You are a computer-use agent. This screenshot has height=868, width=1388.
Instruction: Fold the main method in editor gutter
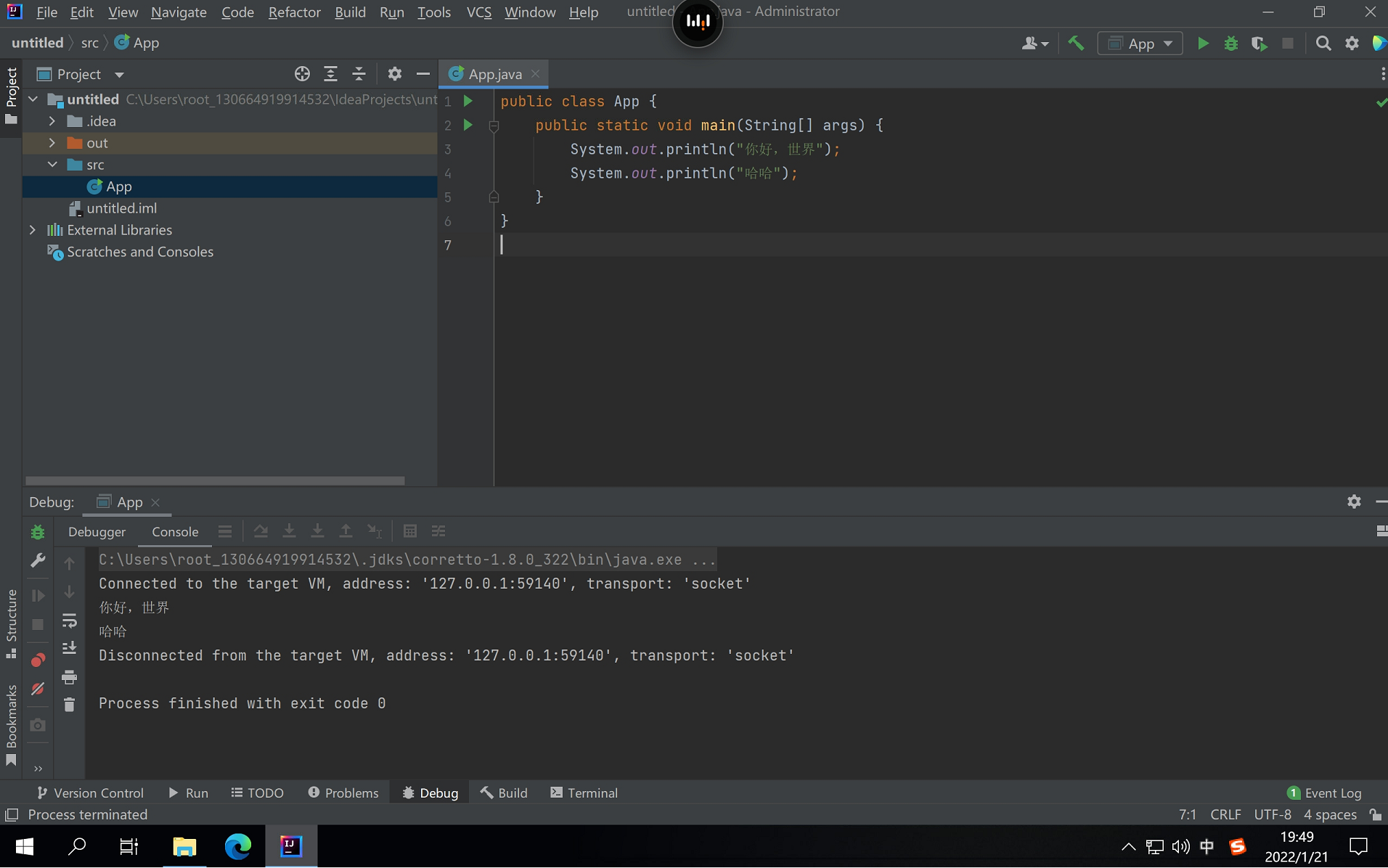494,126
